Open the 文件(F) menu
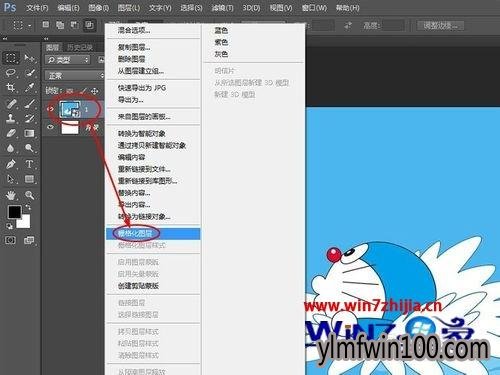500x375 pixels. (x=37, y=8)
